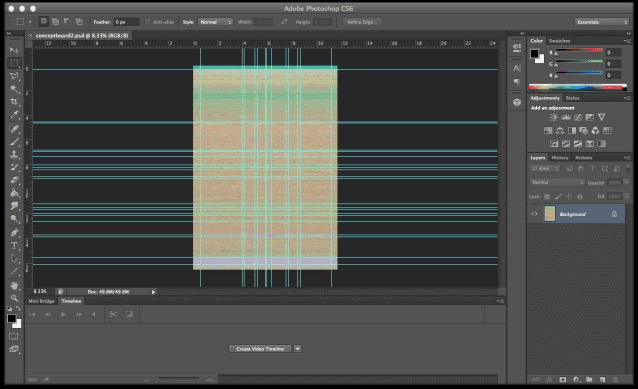The height and width of the screenshot is (389, 638).
Task: Toggle Quick Mask mode icon
Action: (x=13, y=336)
